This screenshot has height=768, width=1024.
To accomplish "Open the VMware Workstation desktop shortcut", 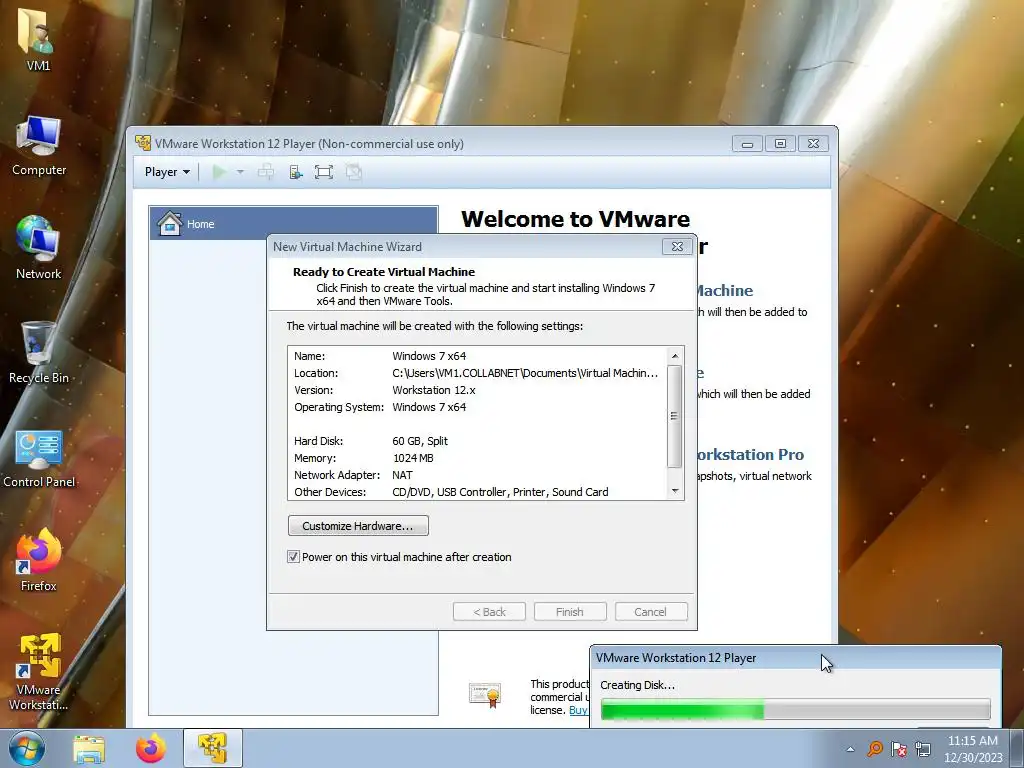I will pos(39,671).
